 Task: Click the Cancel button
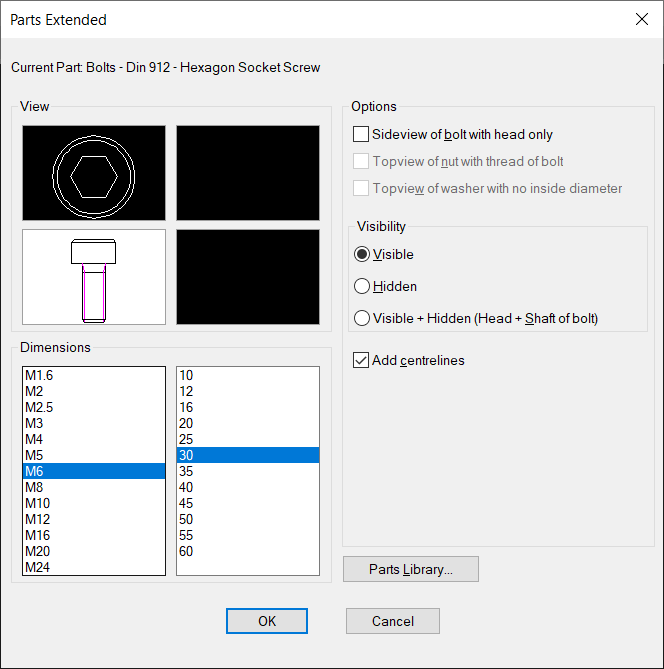[393, 621]
